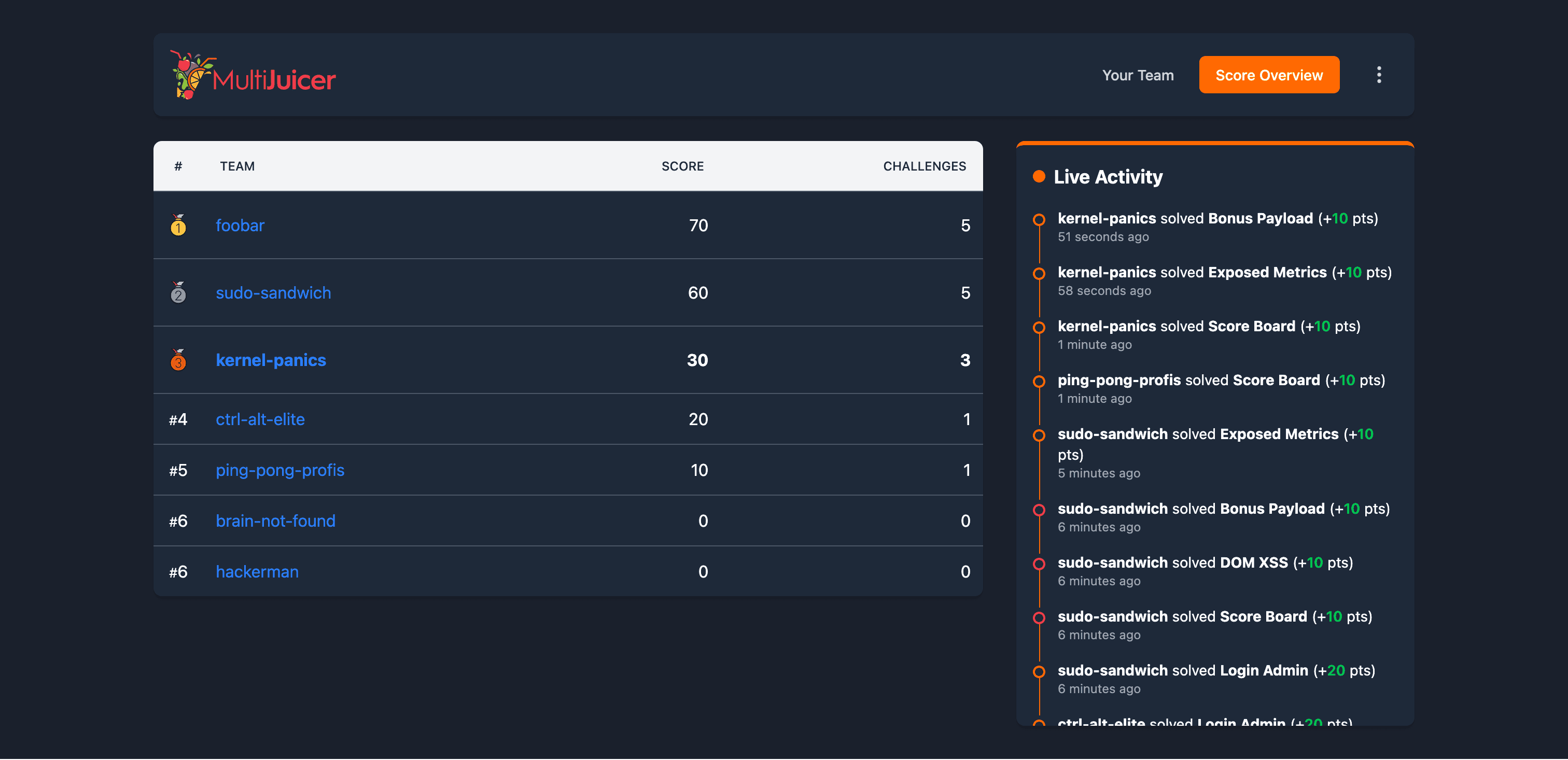Click ctrl-alt-elite's score of 20
This screenshot has width=1568, height=760.
(698, 419)
